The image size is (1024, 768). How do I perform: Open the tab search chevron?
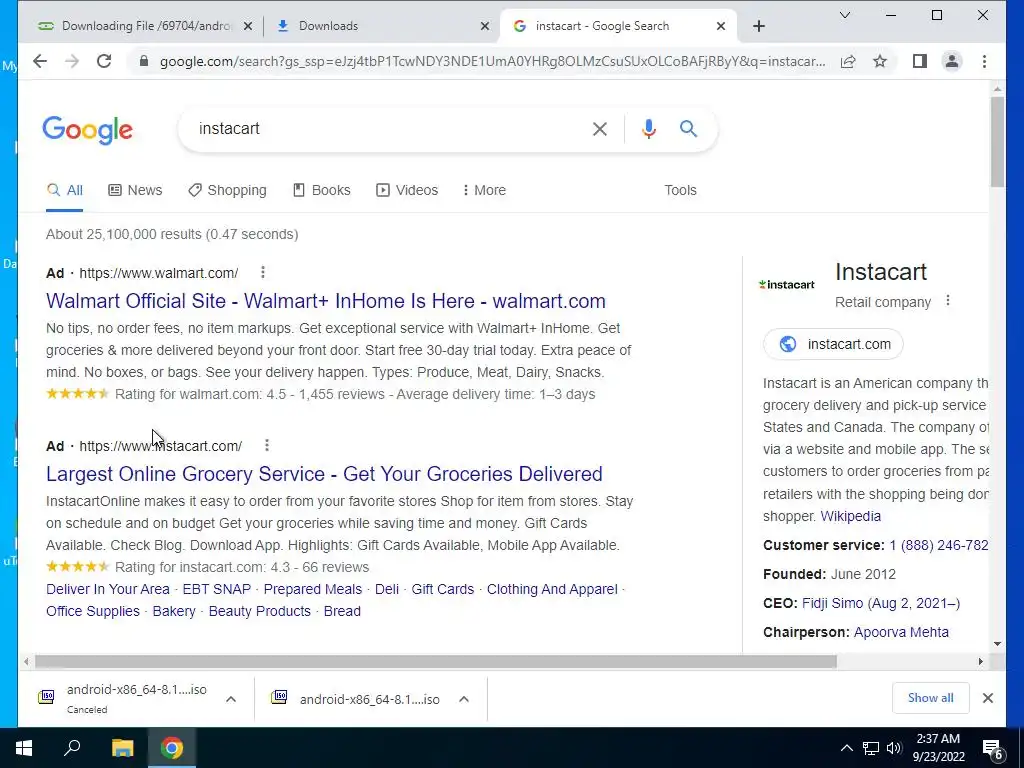tap(844, 15)
